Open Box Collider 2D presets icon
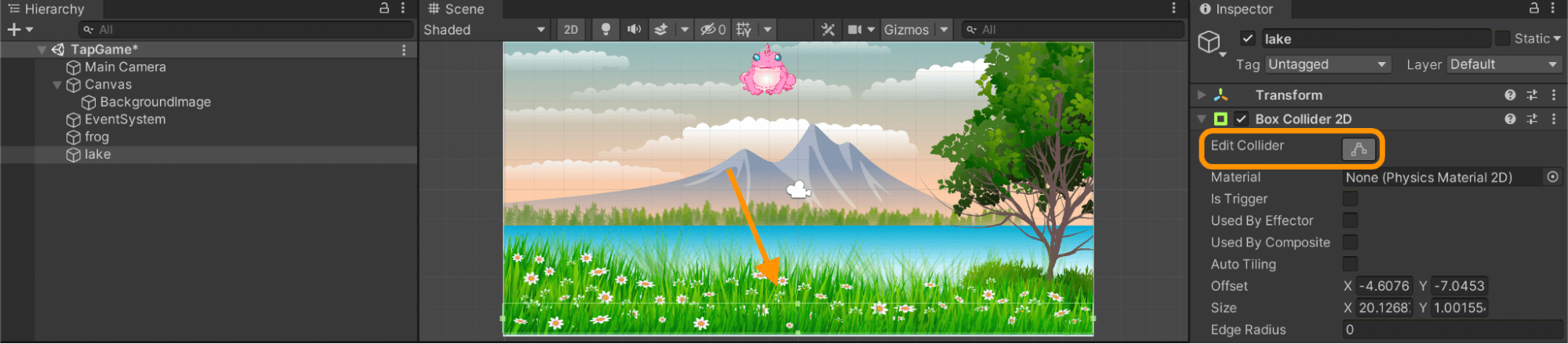This screenshot has height=344, width=1568. (x=1532, y=119)
